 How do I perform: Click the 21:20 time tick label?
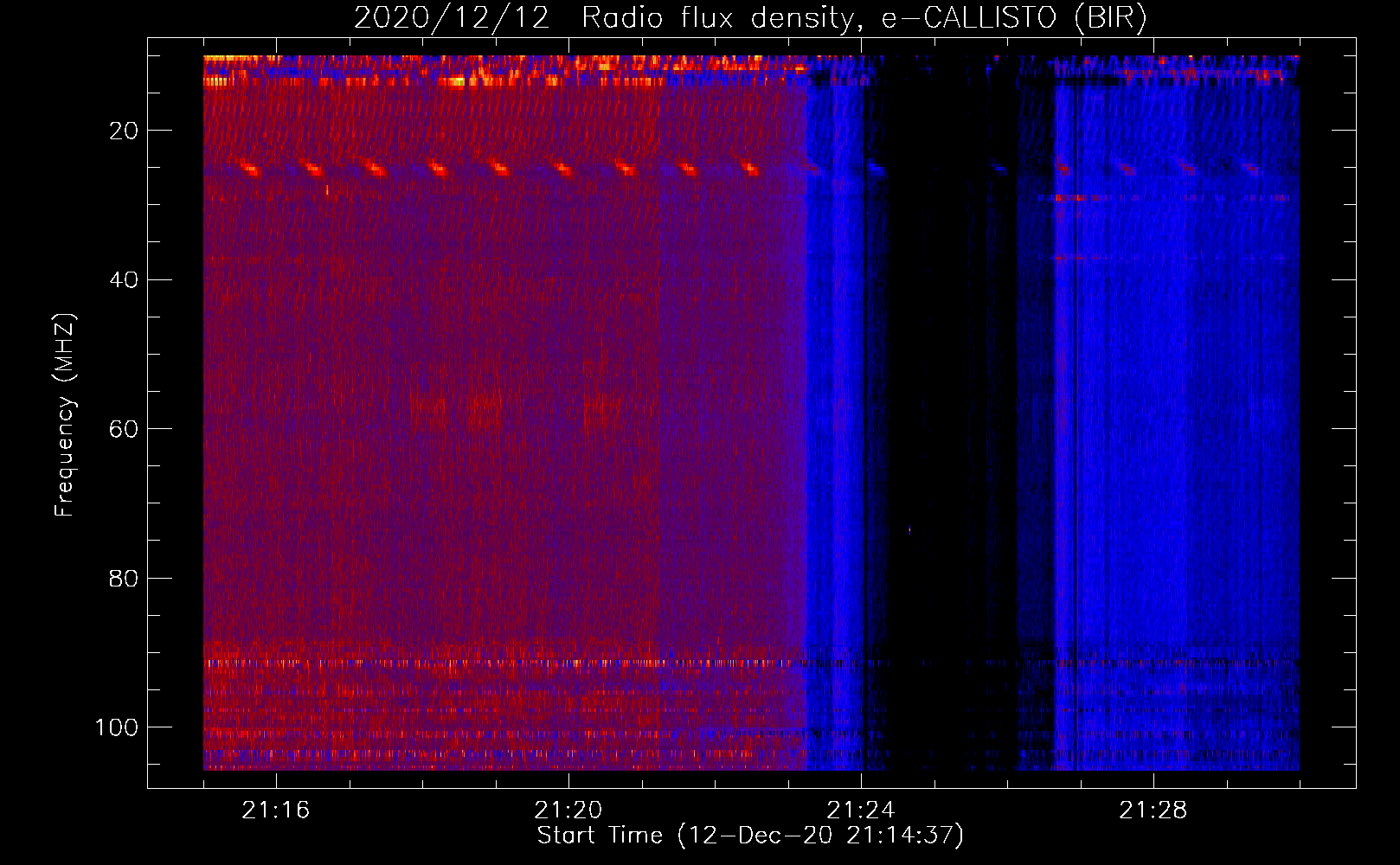tap(568, 811)
